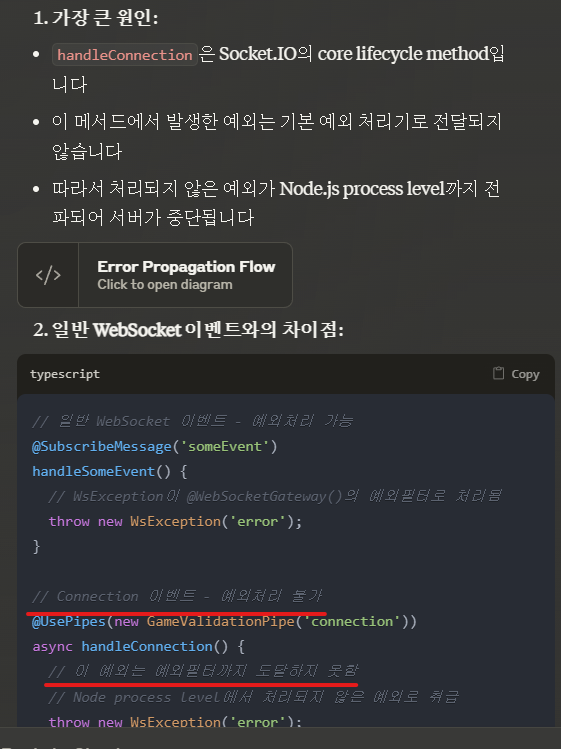561x749 pixels.
Task: Click the comment '// 일반 WebSocket 이벤트 - 예외처리 가능'
Action: (x=192, y=421)
